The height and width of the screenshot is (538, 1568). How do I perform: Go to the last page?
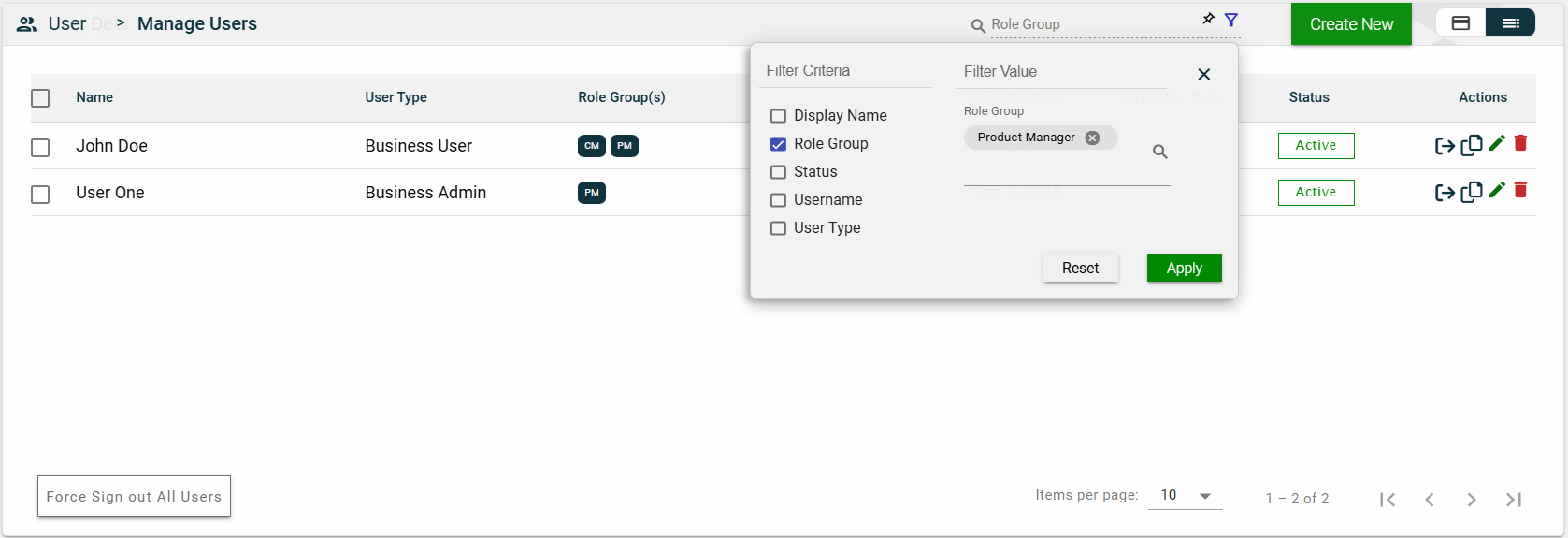click(1513, 500)
